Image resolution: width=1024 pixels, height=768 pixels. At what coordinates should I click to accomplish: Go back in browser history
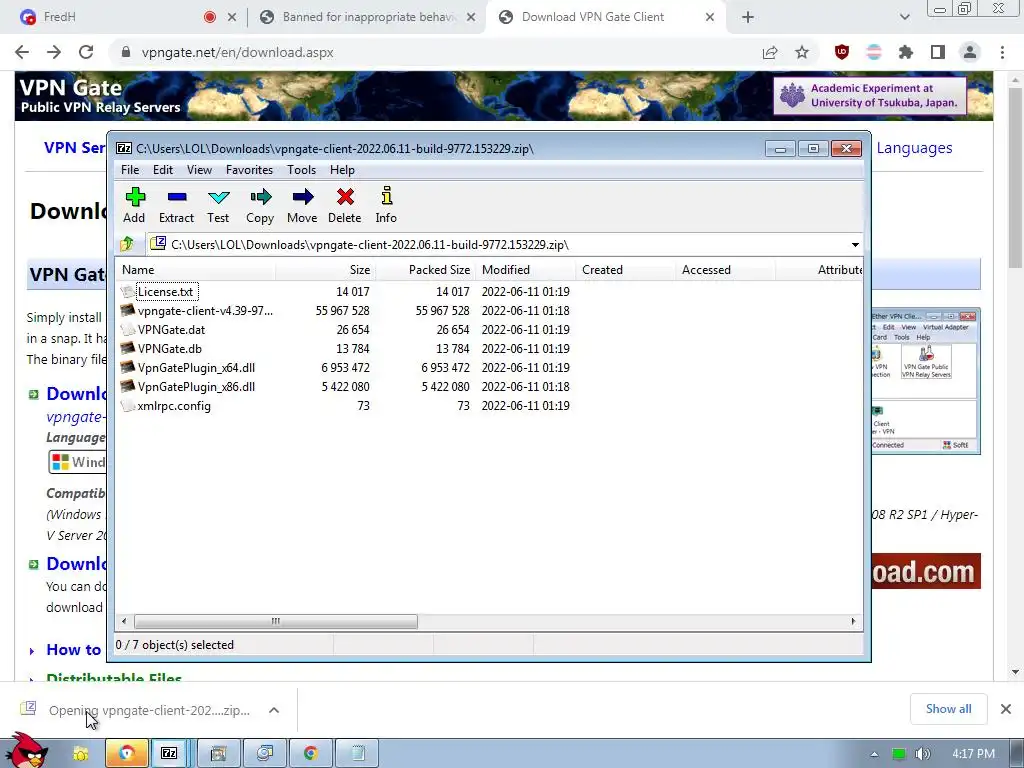[22, 52]
